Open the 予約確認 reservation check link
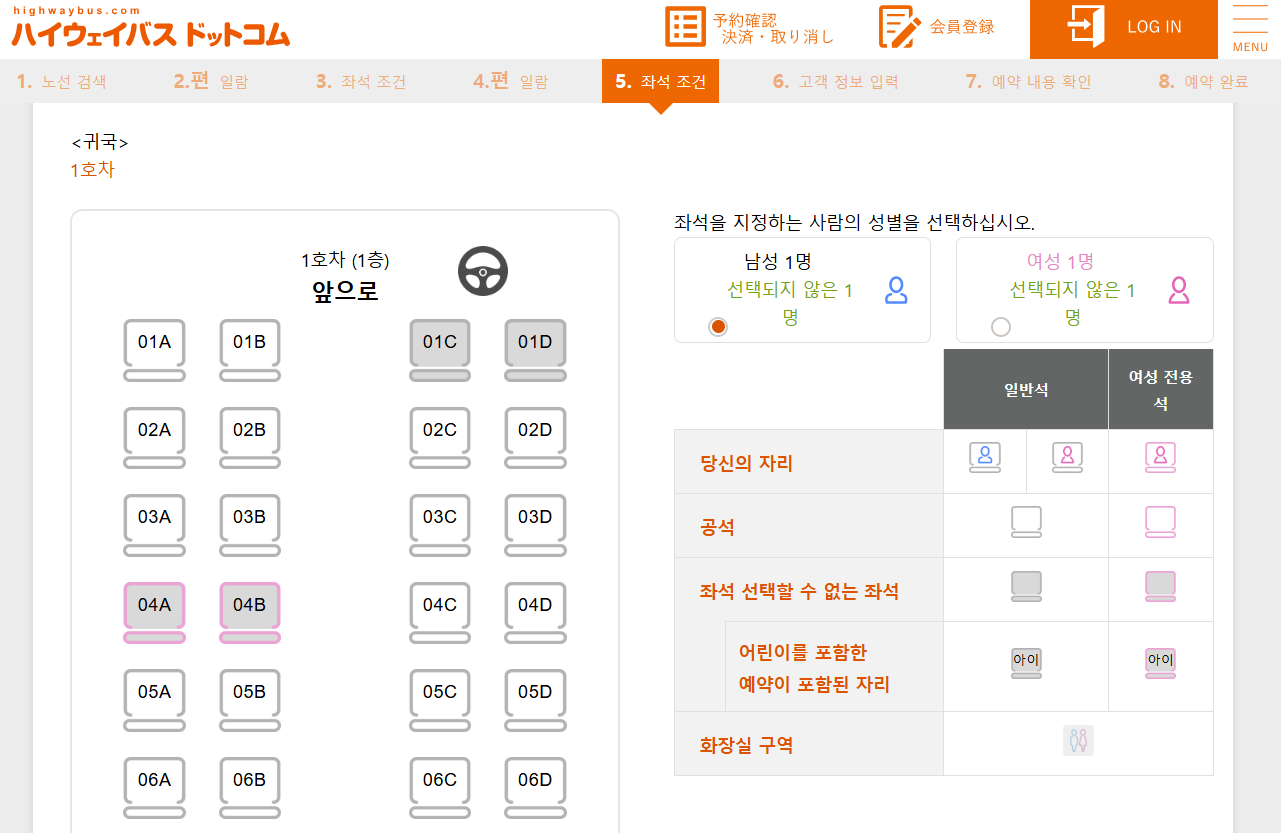Screen dimensions: 1281x833 (x=750, y=28)
